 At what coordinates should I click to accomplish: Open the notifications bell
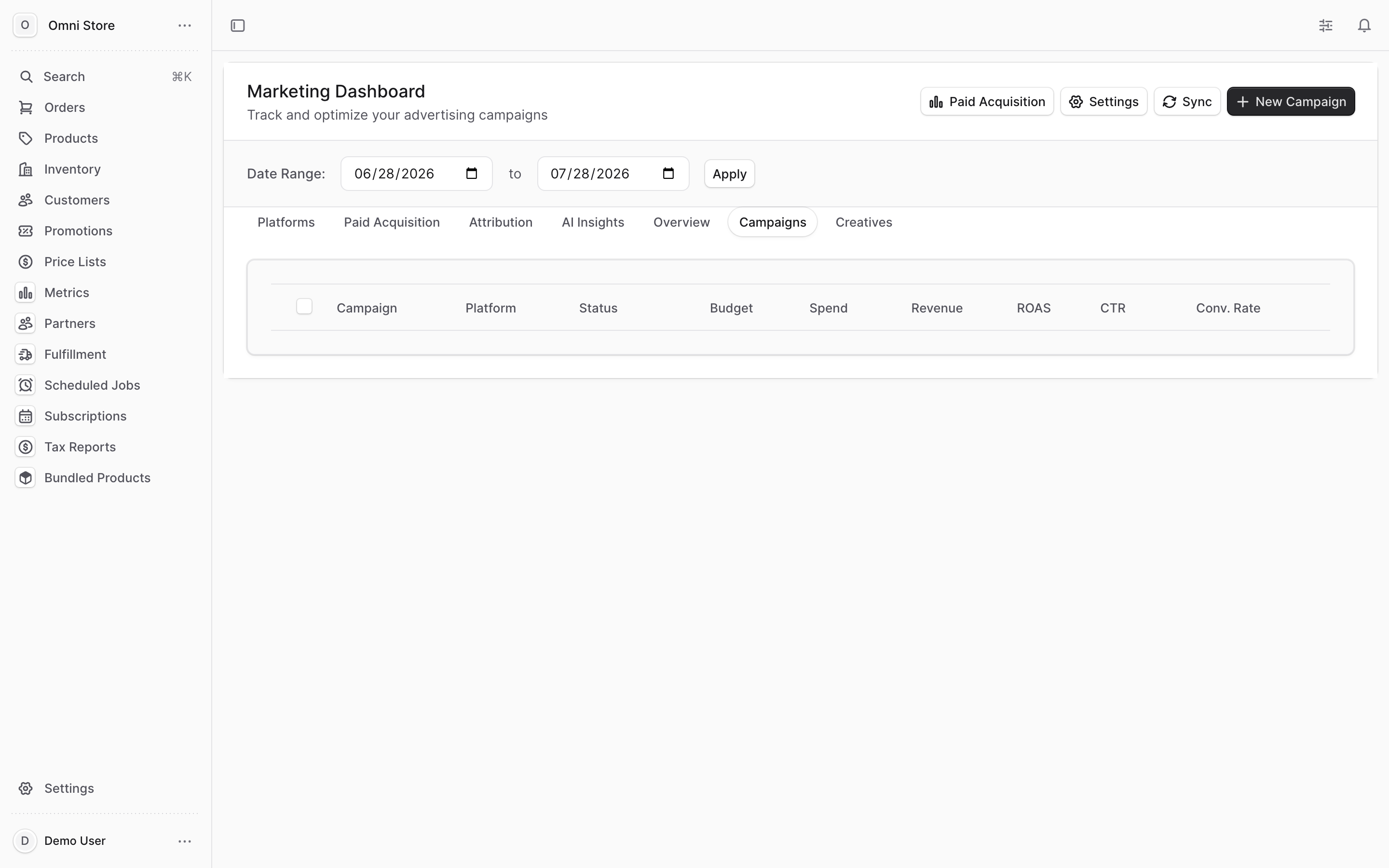[x=1364, y=25]
